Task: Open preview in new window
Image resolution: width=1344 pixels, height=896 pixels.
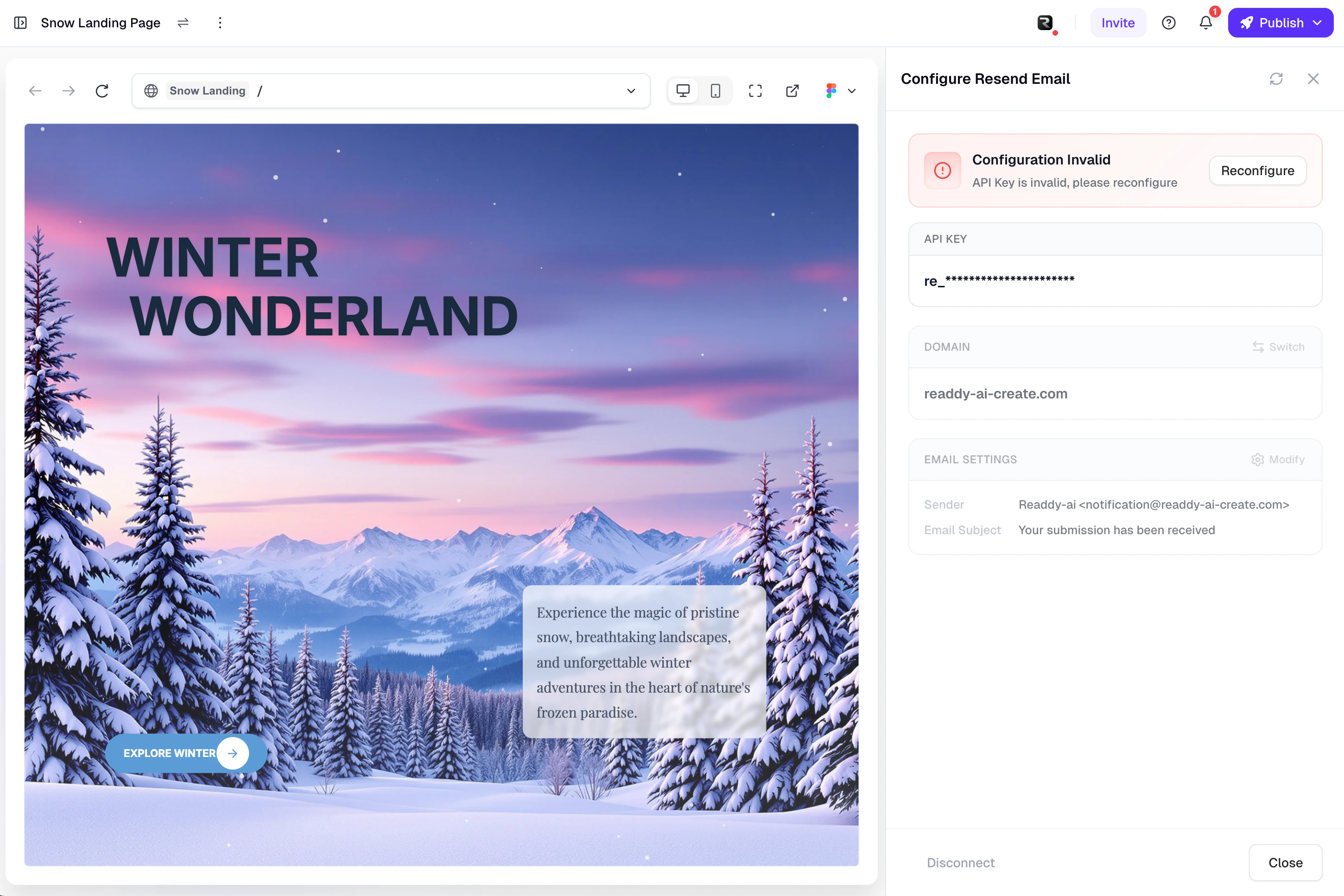Action: point(792,91)
